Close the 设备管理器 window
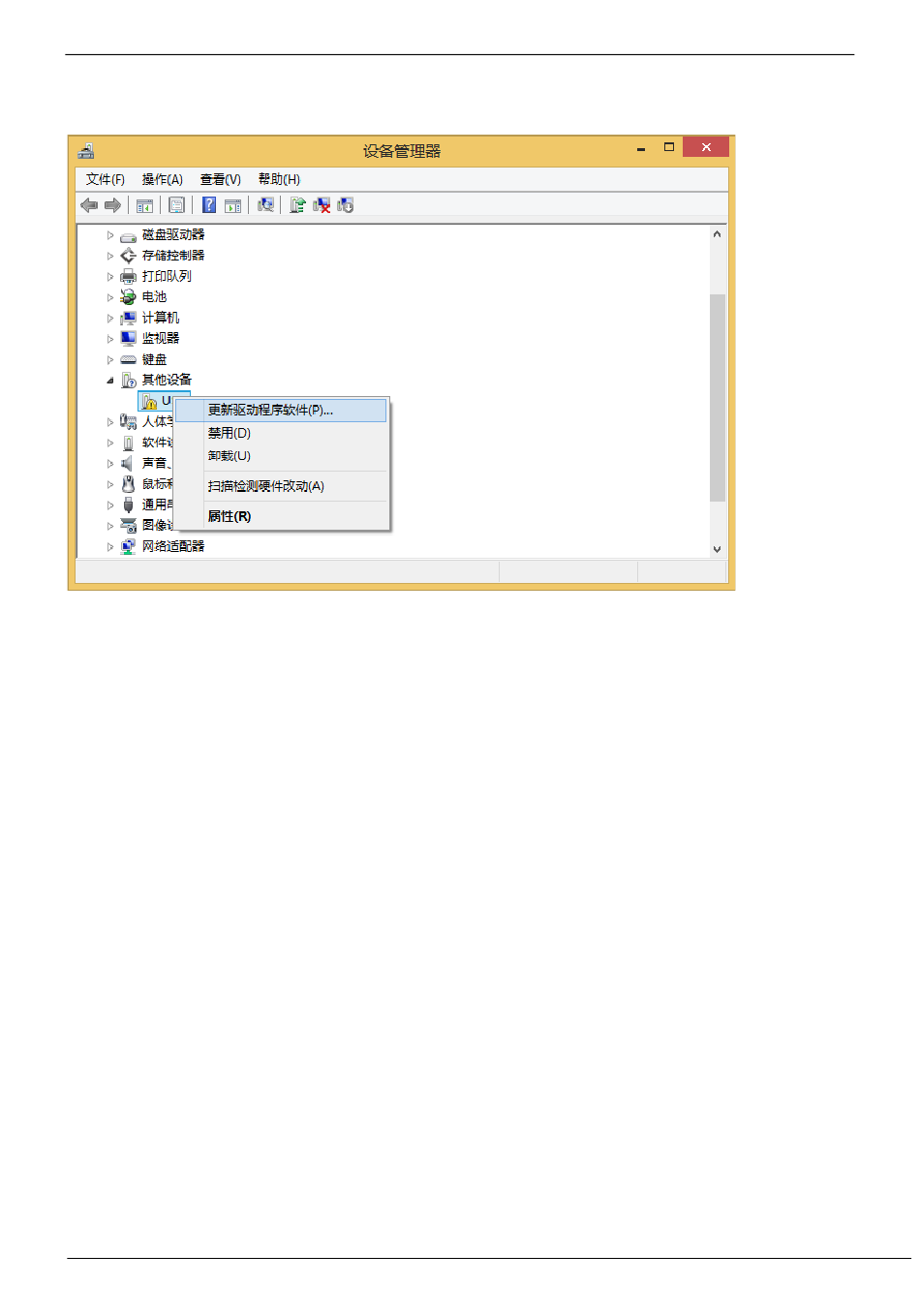Image resolution: width=920 pixels, height=1316 pixels. 706,147
